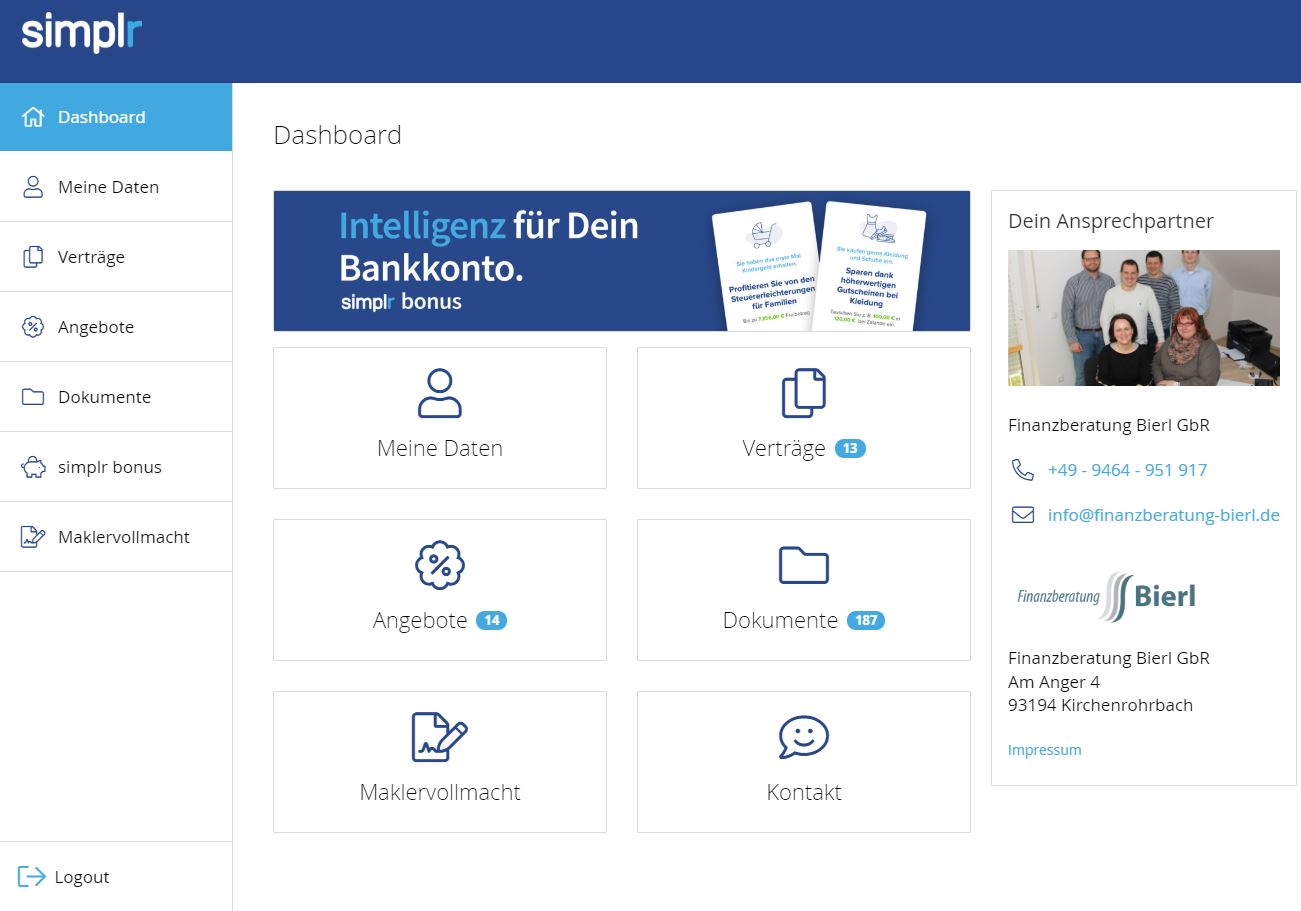Click the signature icon beside Maklervollmacht in the sidebar
This screenshot has height=911, width=1301.
tap(33, 537)
